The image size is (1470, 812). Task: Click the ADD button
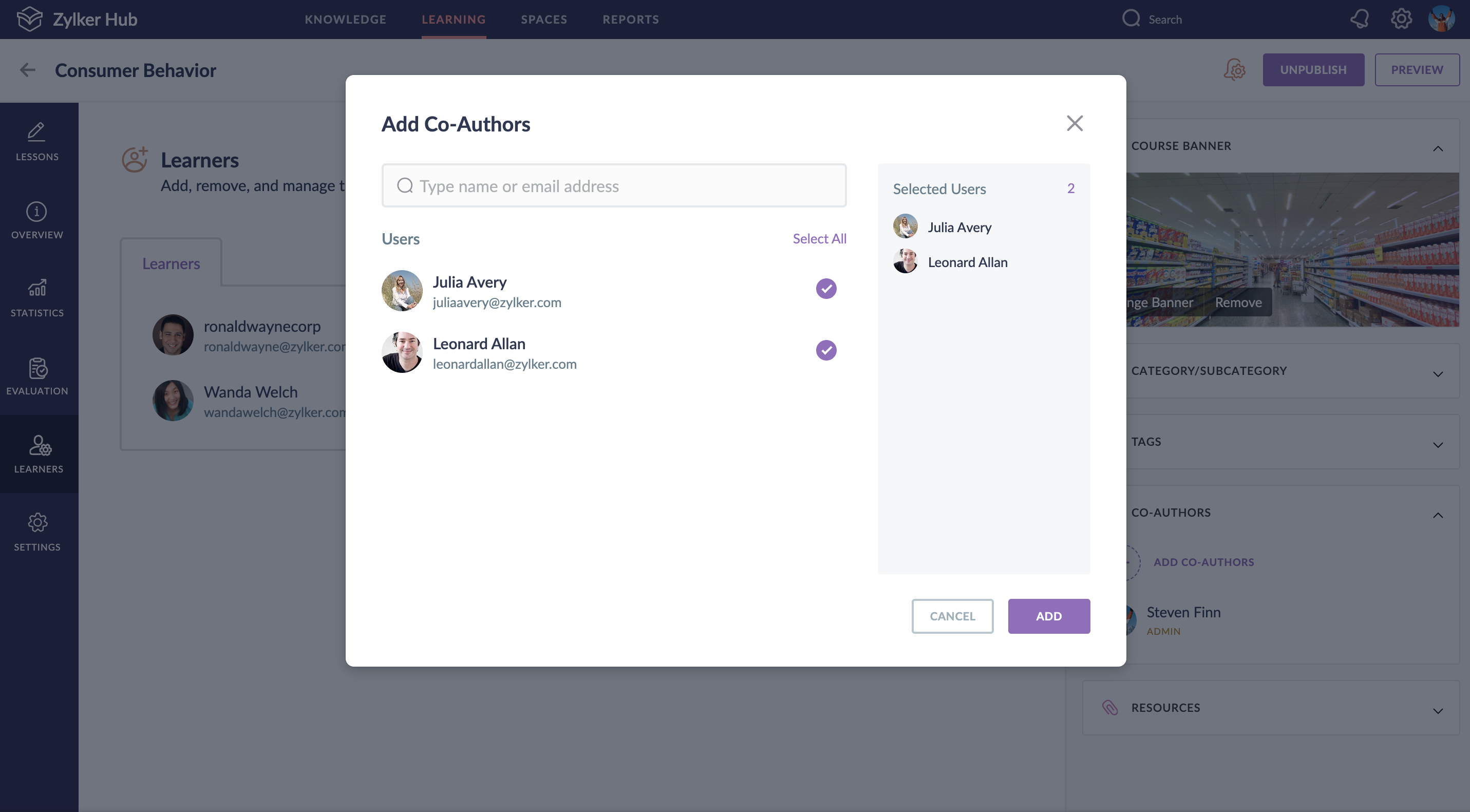click(1048, 616)
